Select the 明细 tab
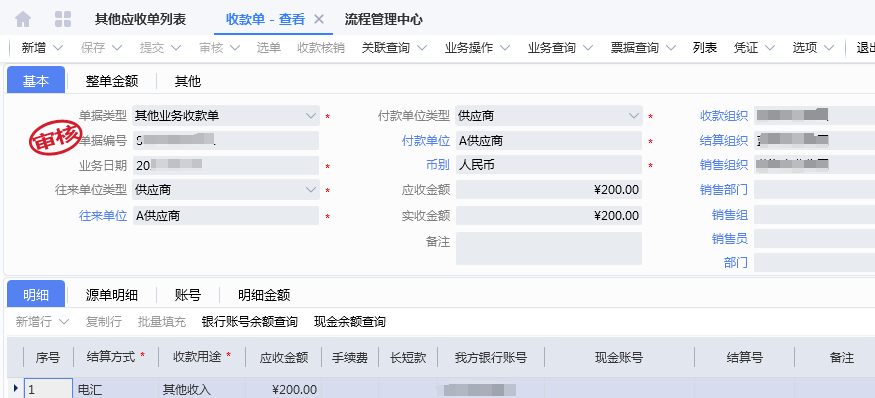The image size is (875, 398). (x=36, y=294)
